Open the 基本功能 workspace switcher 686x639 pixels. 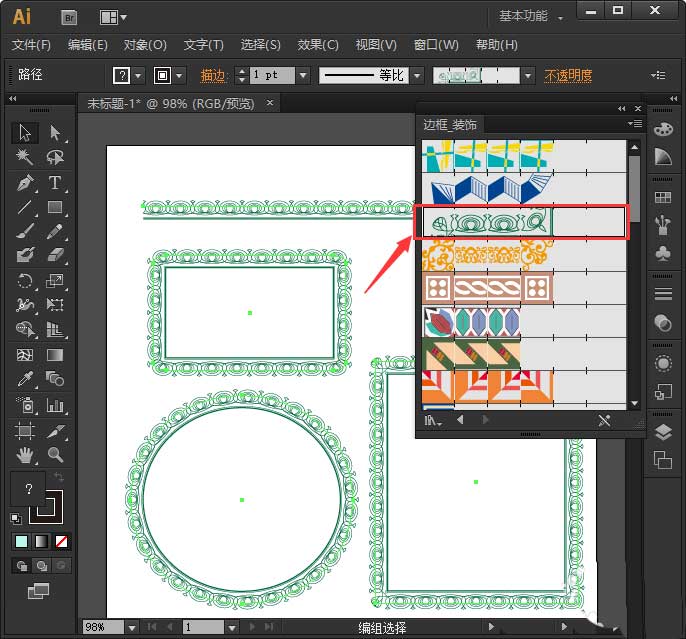pos(530,16)
